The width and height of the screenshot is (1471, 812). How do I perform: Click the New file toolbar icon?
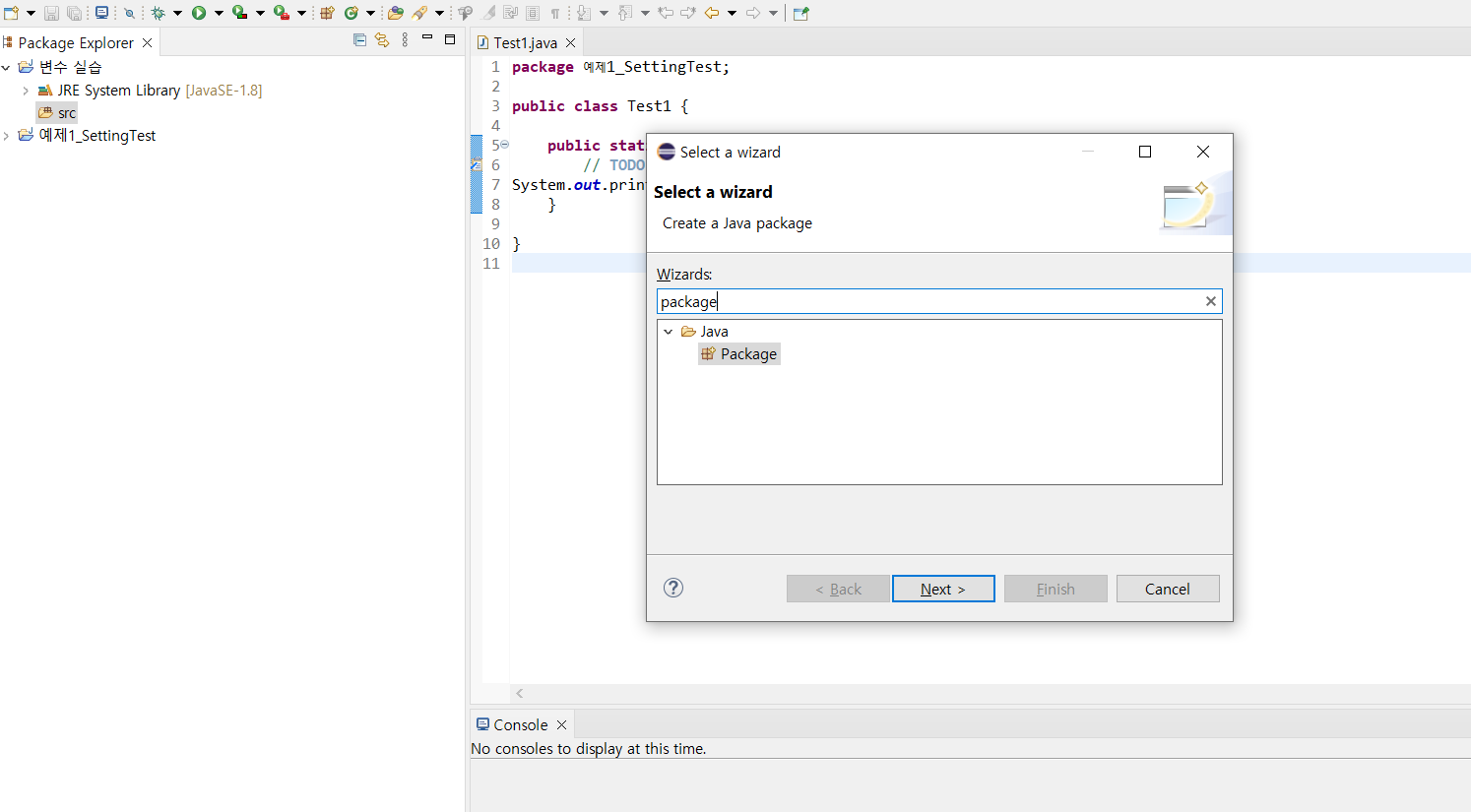(11, 13)
